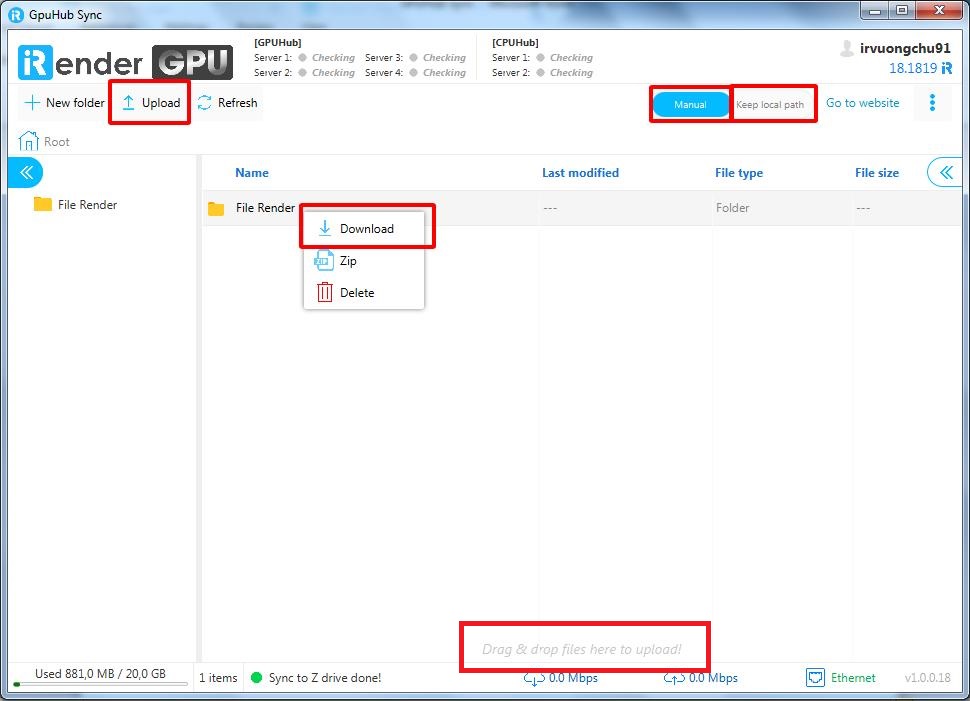Click the storage usage progress bar
Image resolution: width=970 pixels, height=701 pixels.
coord(100,685)
